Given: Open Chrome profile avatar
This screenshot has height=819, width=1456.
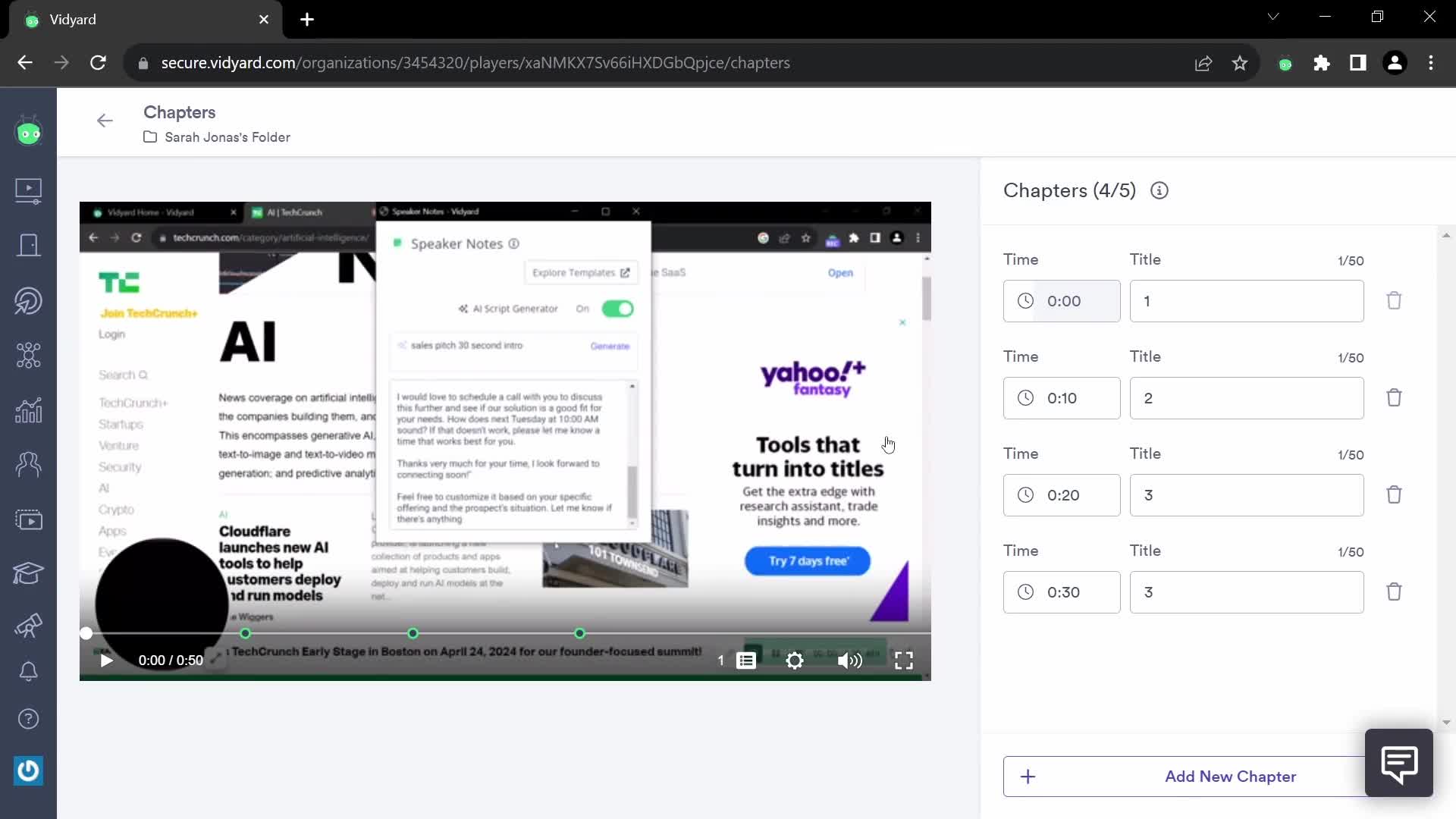Looking at the screenshot, I should [x=1395, y=63].
